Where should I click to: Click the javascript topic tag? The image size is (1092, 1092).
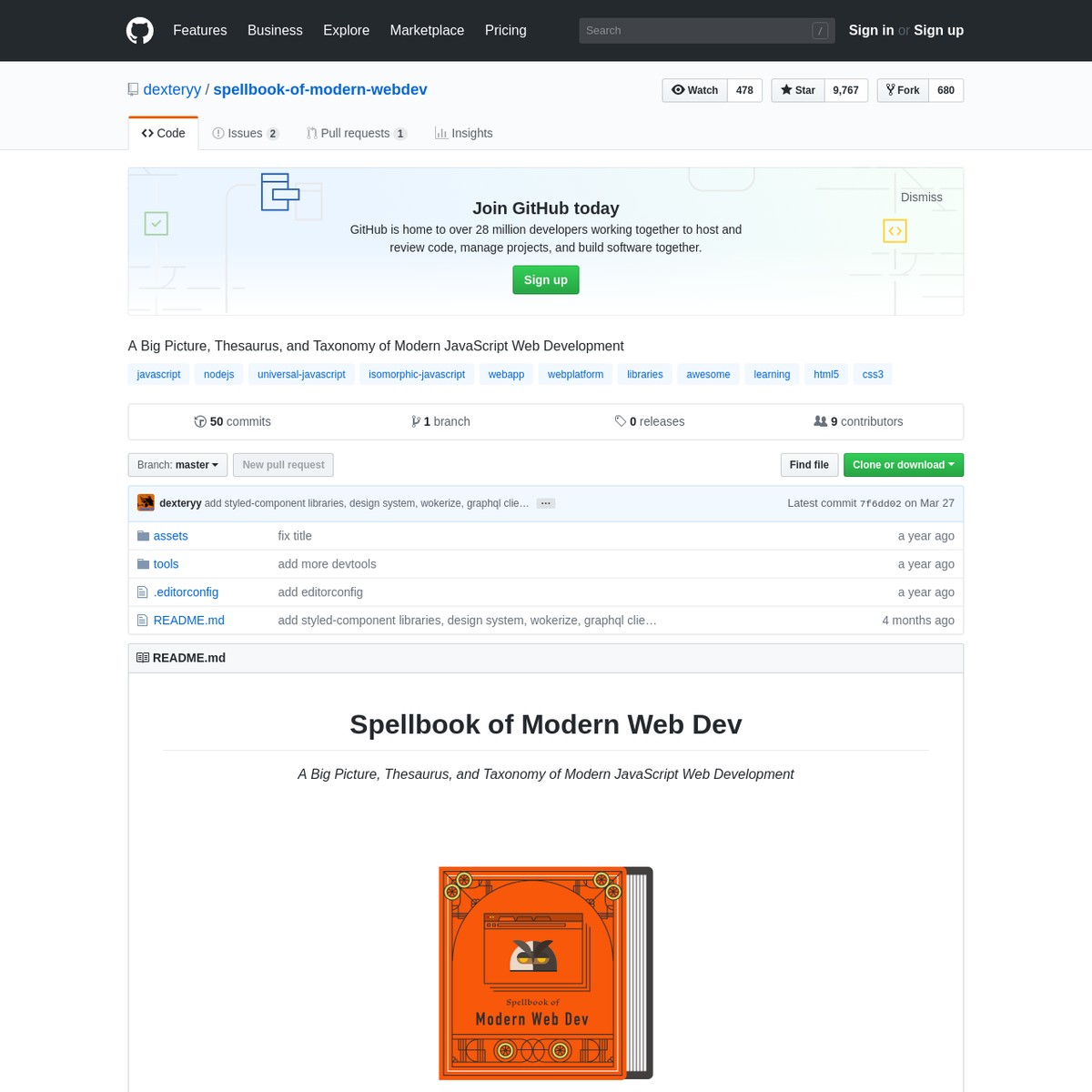[x=159, y=375]
